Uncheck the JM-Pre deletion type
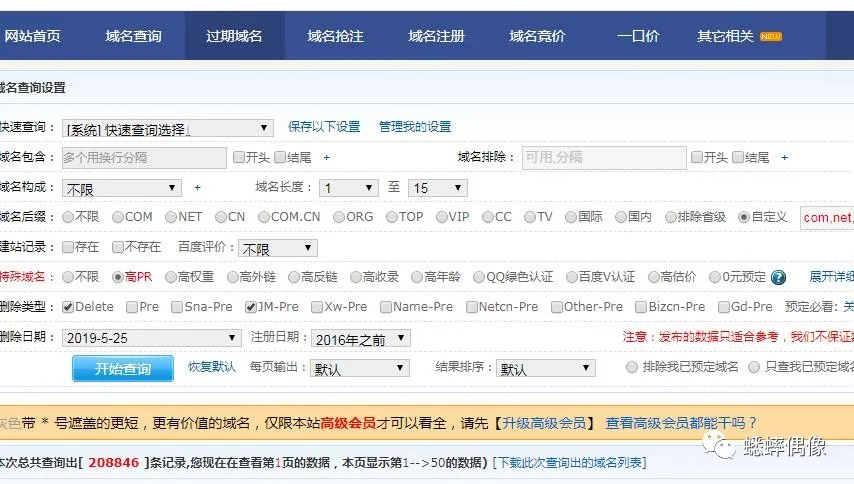Screen dimensions: 854x484 251,307
